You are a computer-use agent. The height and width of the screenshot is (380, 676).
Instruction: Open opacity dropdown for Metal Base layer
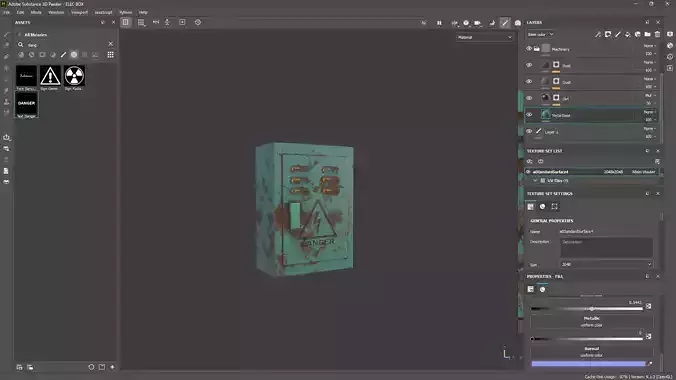pos(650,119)
